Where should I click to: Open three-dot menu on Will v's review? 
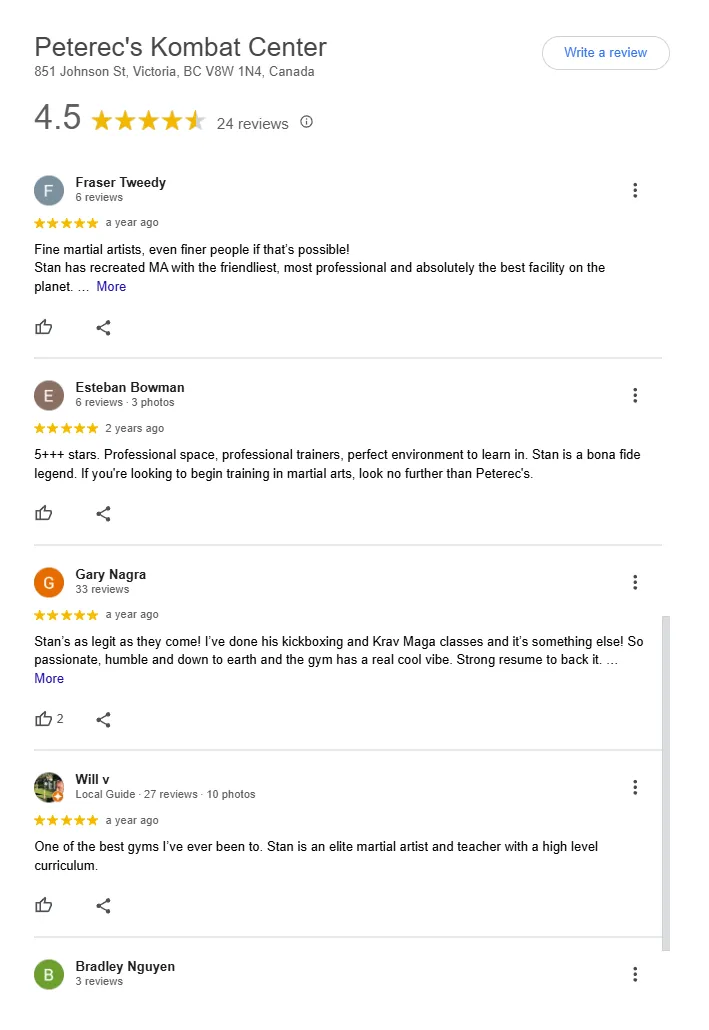(635, 787)
